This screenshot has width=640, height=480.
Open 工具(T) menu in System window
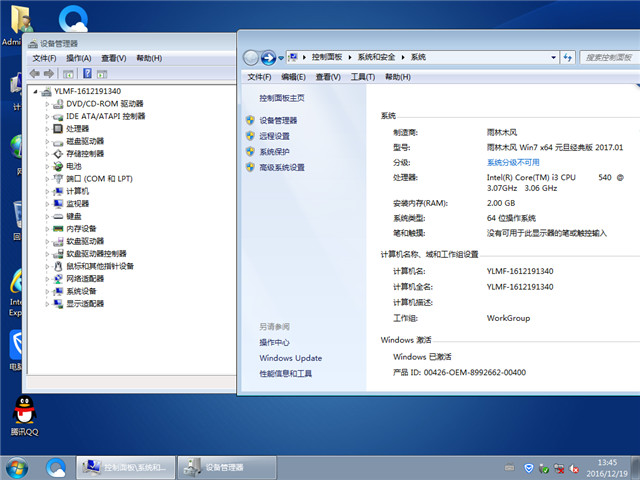(x=363, y=77)
